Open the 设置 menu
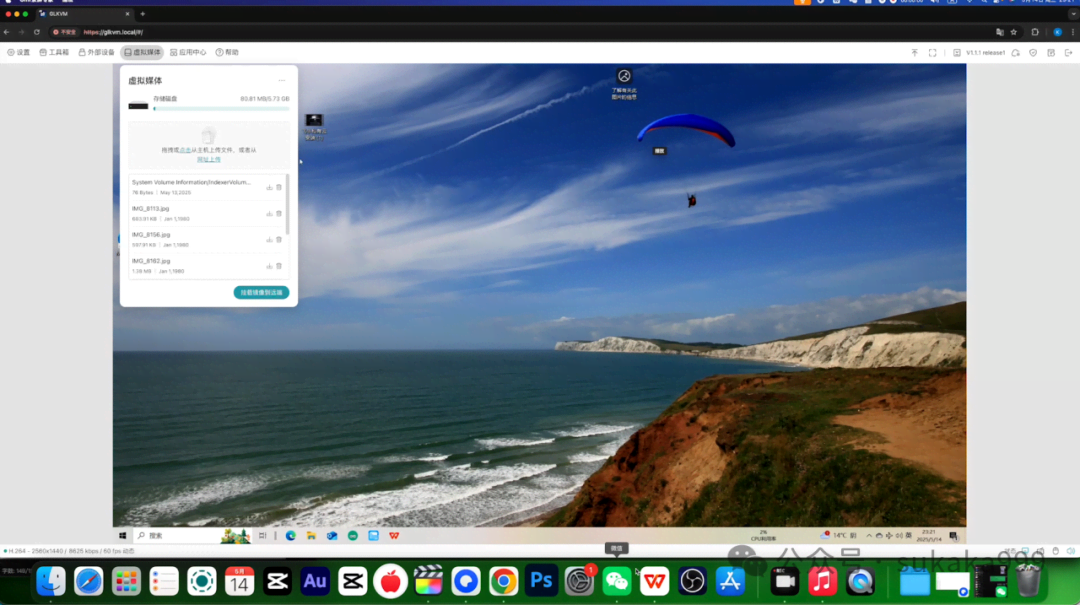The height and width of the screenshot is (605, 1080). [x=19, y=52]
